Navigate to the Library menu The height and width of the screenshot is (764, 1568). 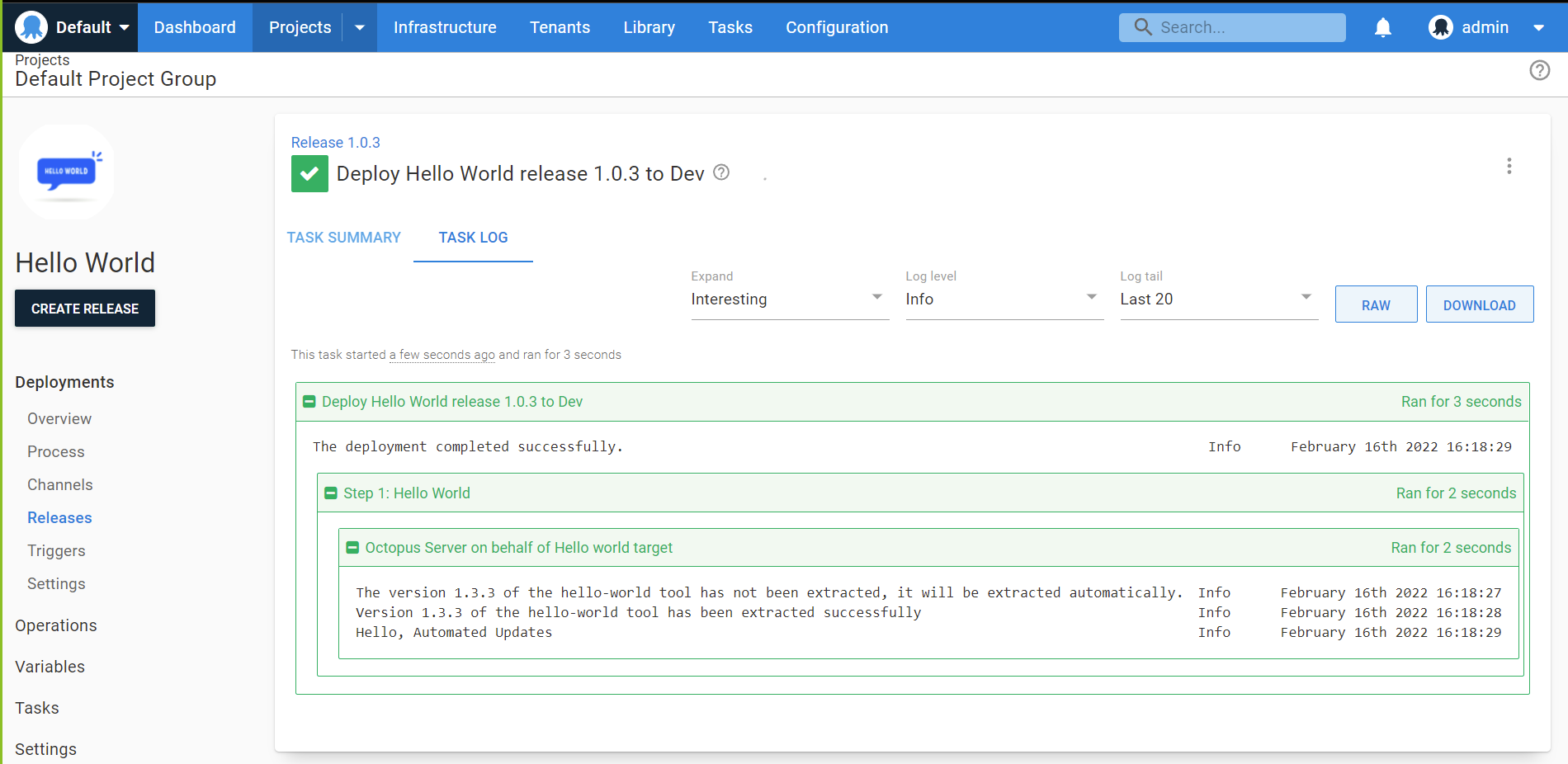tap(649, 27)
